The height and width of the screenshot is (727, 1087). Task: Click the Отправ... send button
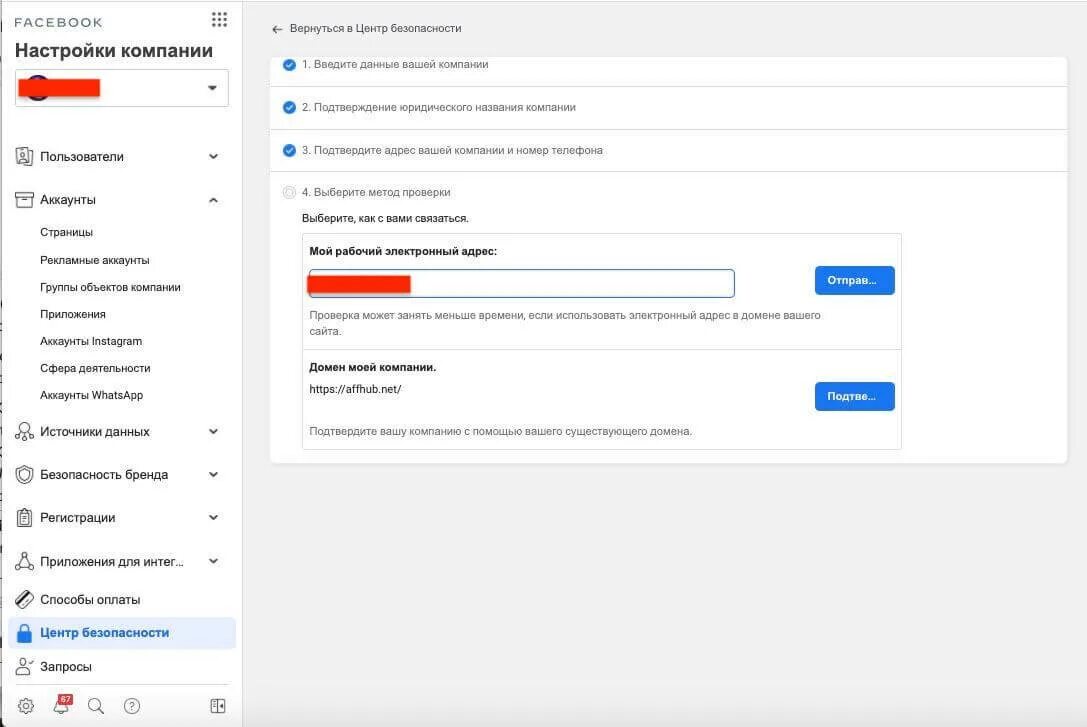854,281
